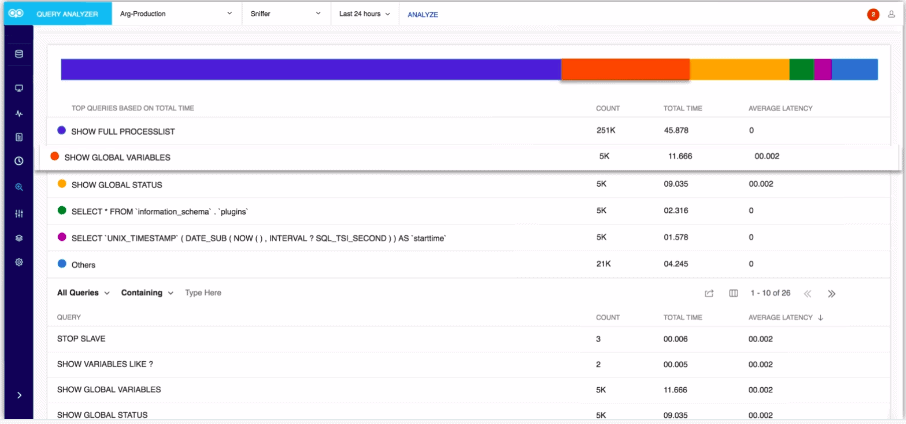The image size is (906, 424).
Task: Select the QUERY ANALYZER tab
Action: tap(66, 14)
